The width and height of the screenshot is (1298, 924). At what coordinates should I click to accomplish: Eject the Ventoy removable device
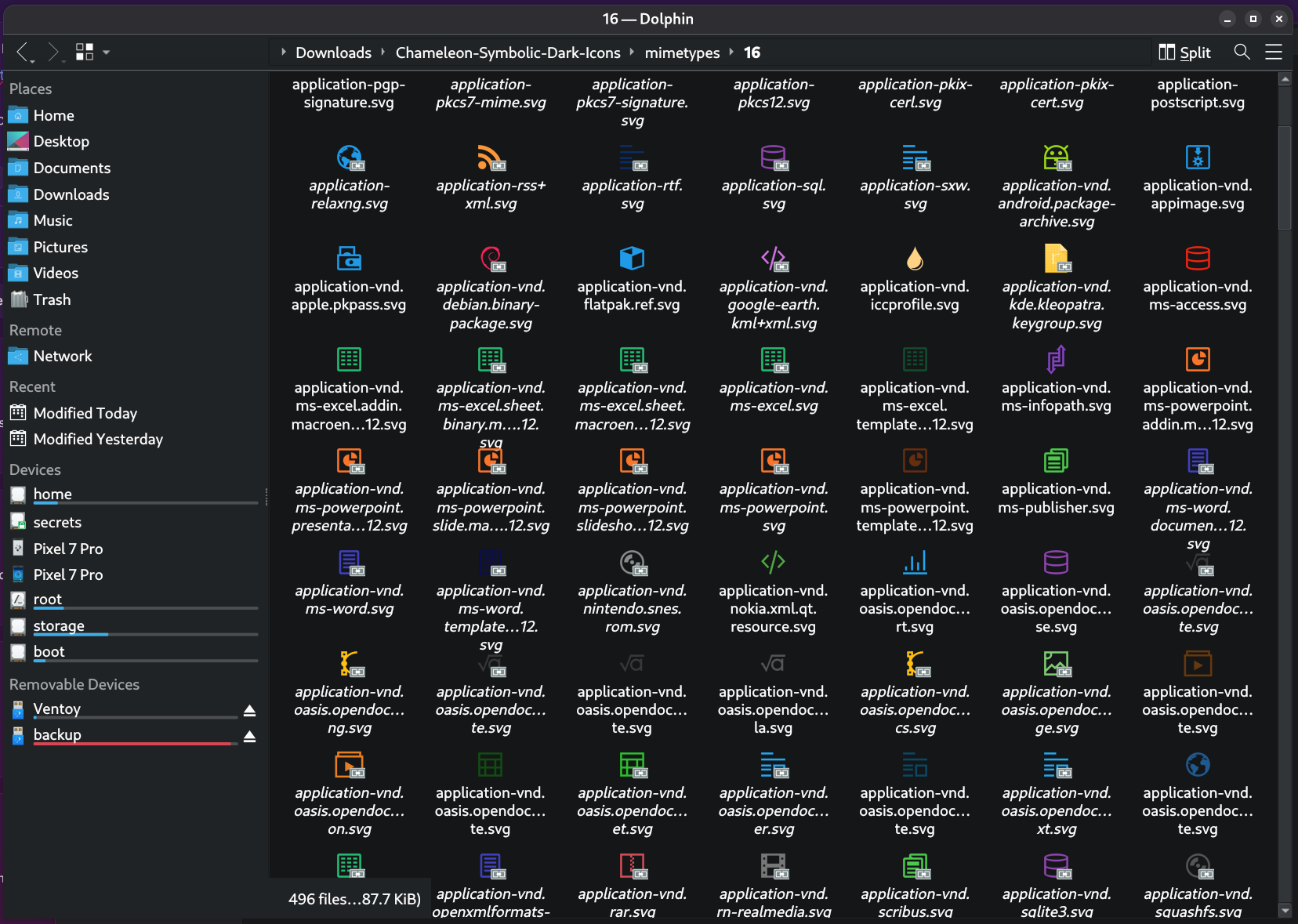249,710
